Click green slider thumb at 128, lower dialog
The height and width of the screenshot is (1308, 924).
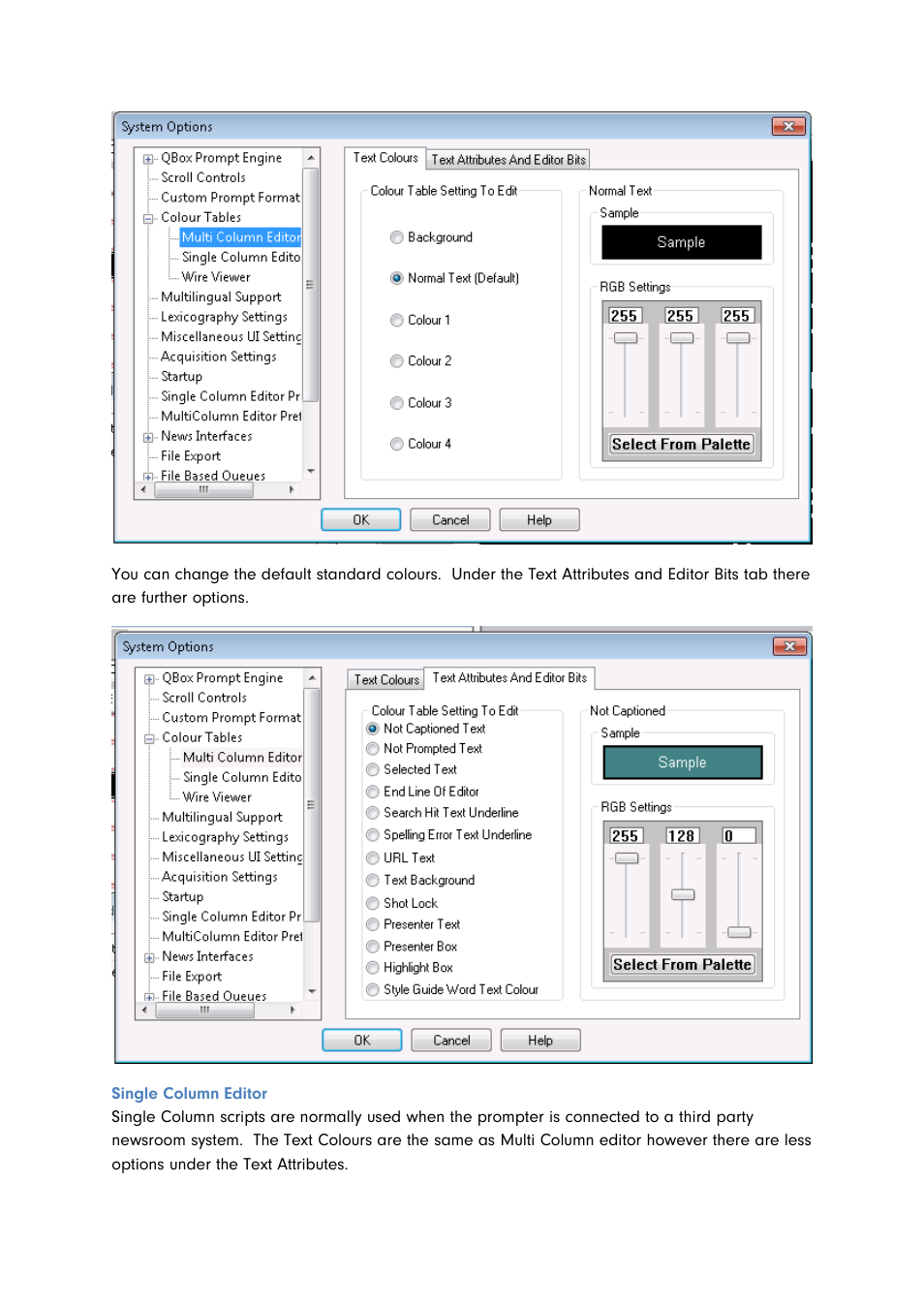[x=683, y=894]
